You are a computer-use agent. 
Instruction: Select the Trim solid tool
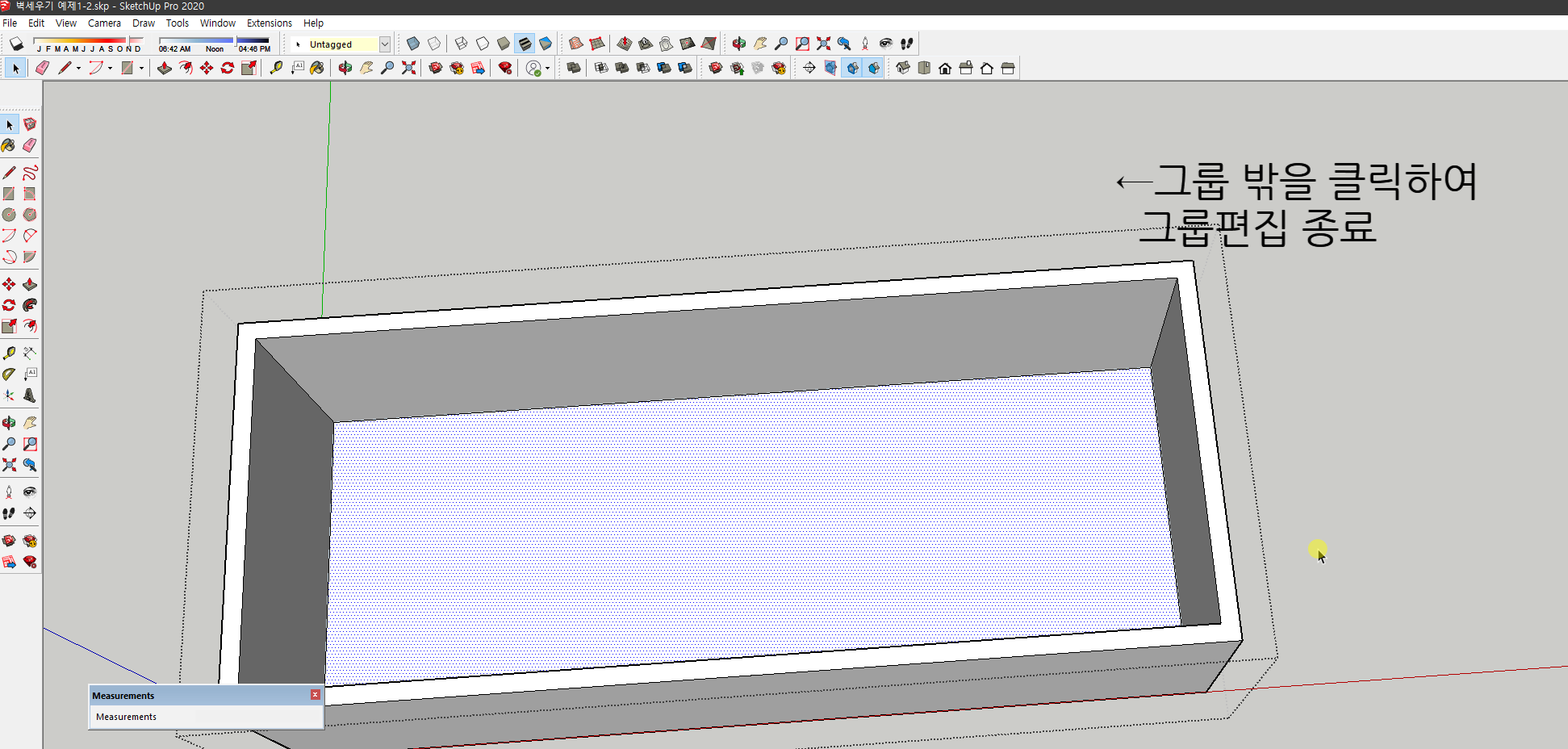click(664, 68)
